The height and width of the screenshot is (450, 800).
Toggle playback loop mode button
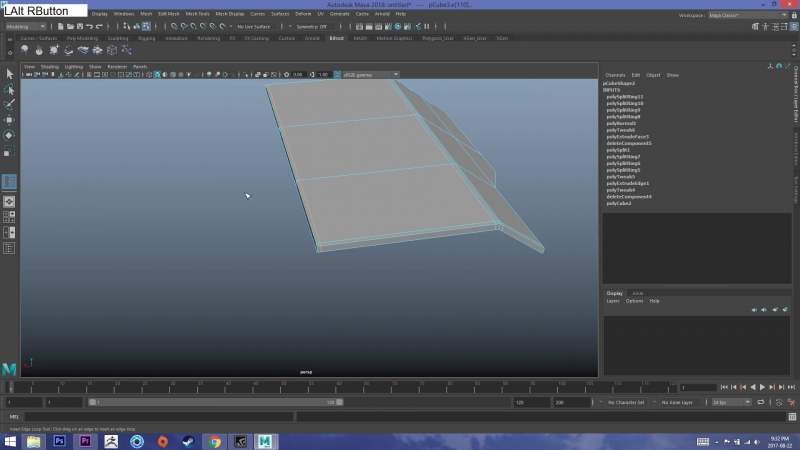click(761, 402)
